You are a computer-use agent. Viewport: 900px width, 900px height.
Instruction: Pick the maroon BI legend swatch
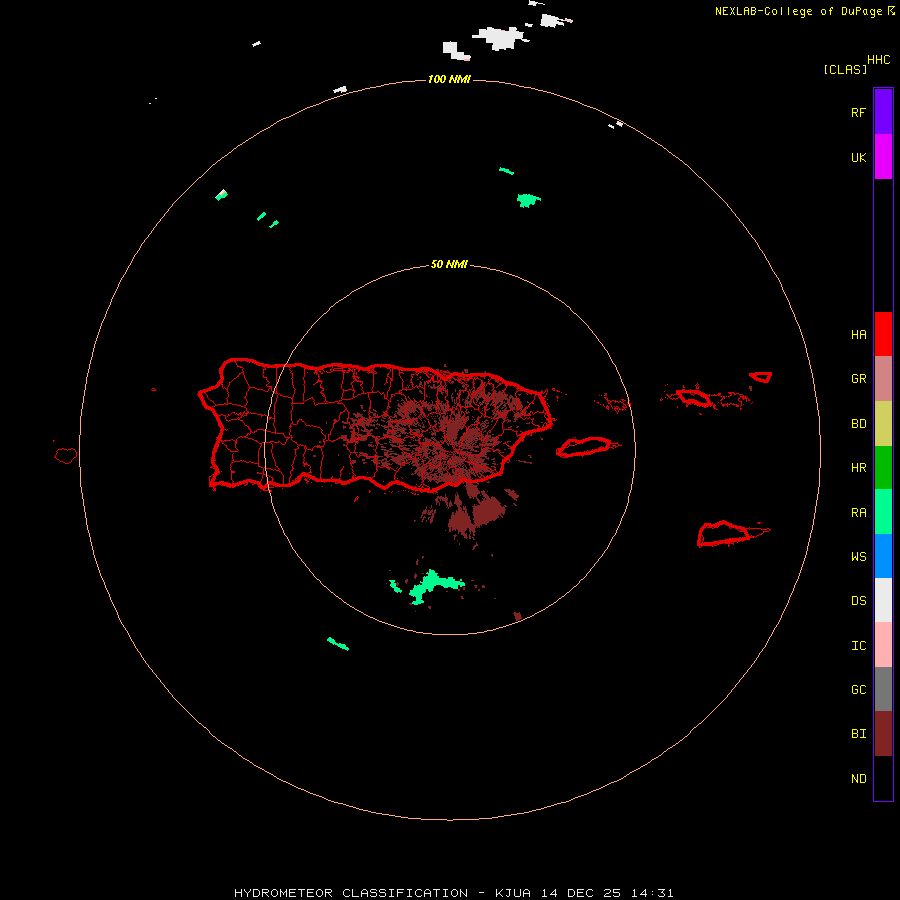tap(883, 734)
